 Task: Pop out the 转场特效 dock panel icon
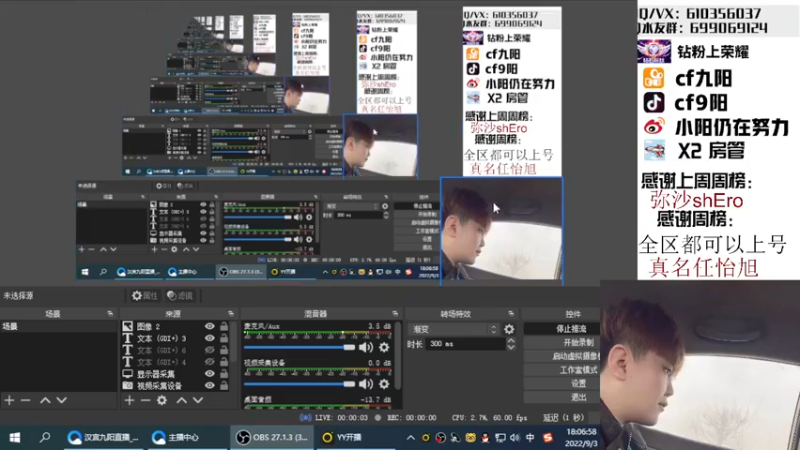coord(511,314)
